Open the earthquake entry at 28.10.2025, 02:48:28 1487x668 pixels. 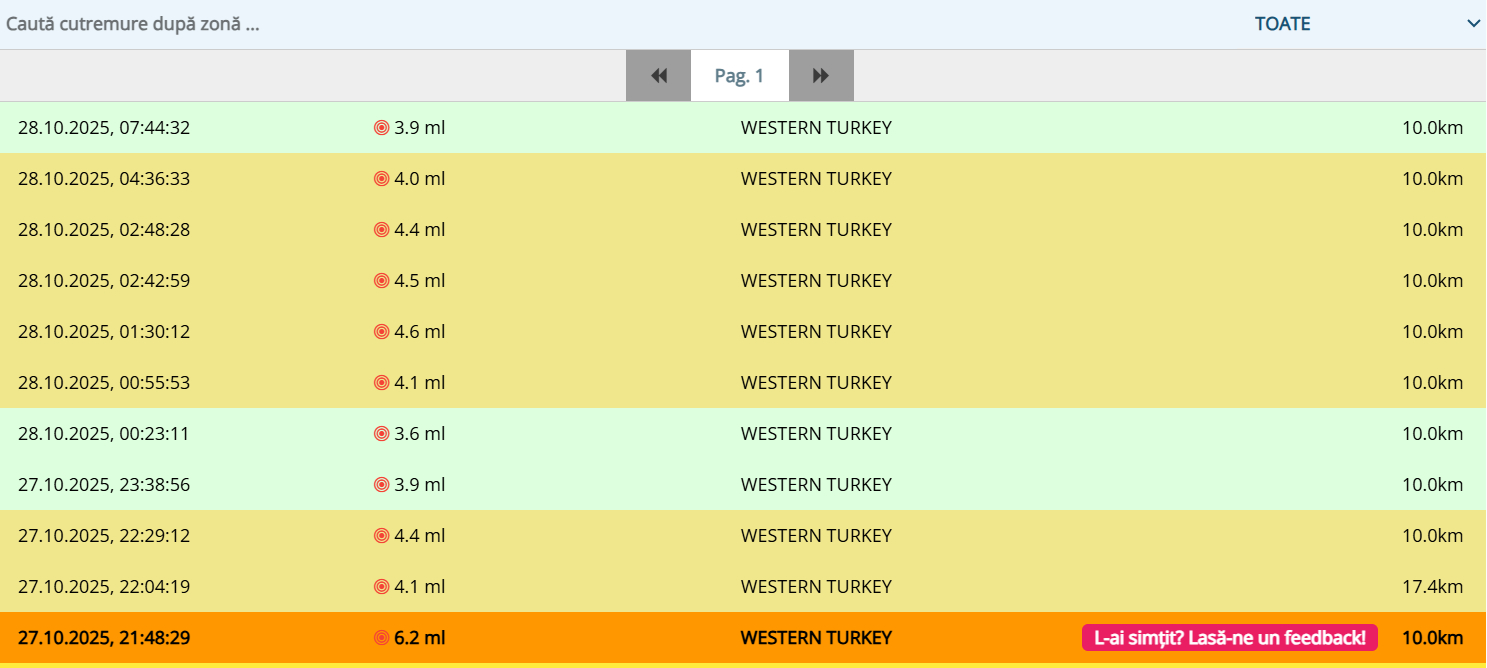[x=104, y=230]
